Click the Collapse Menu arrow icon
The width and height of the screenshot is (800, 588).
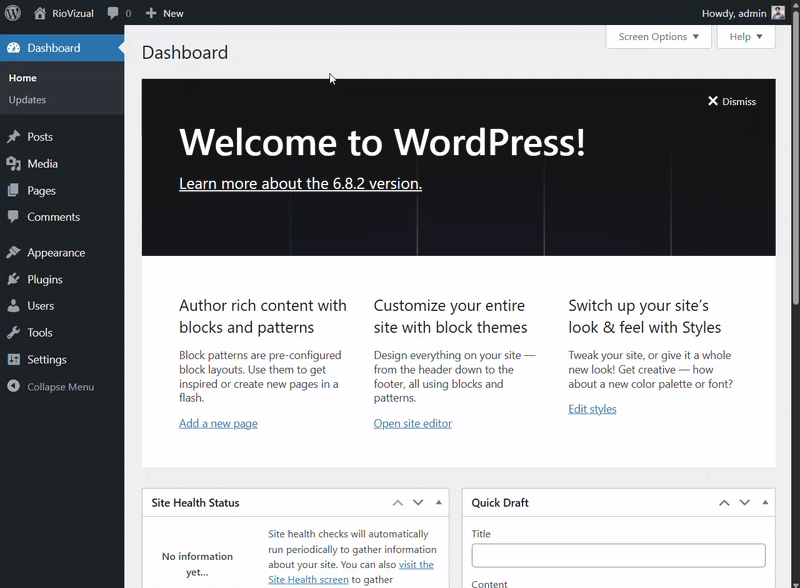pyautogui.click(x=14, y=387)
